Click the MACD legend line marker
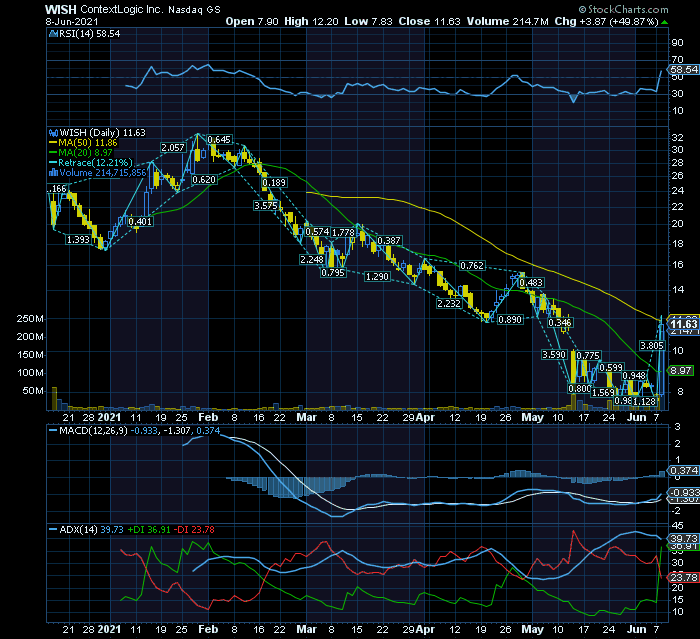The image size is (700, 639). click(x=54, y=431)
